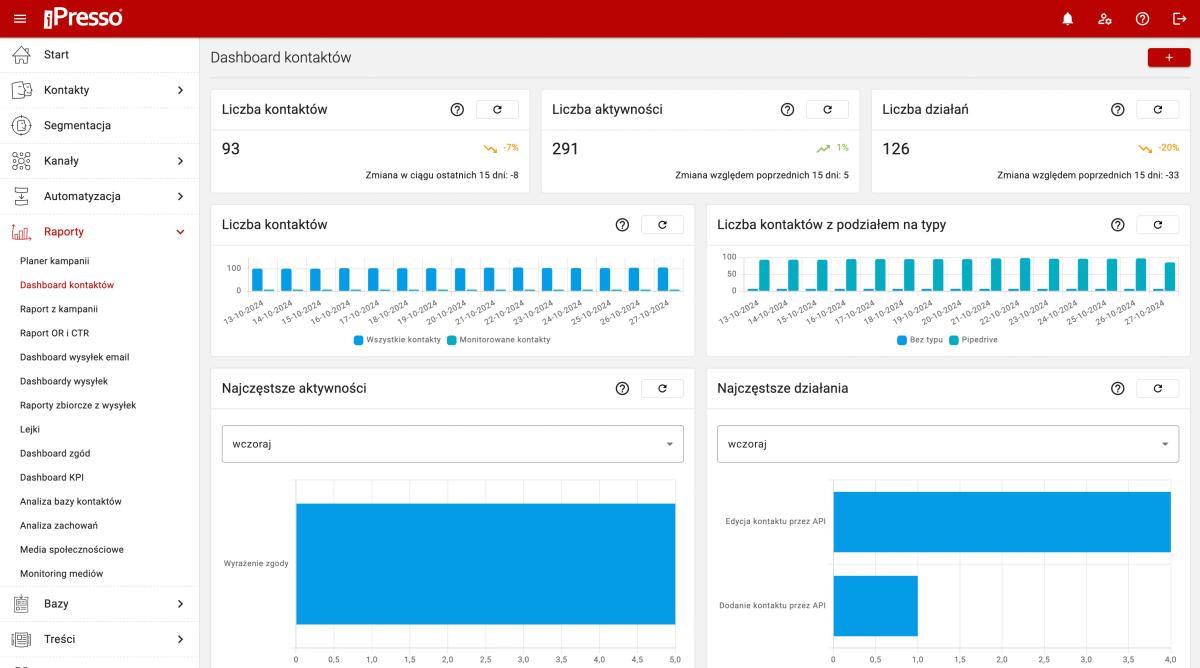
Task: Open Analiza zachowań
Action: (x=59, y=525)
